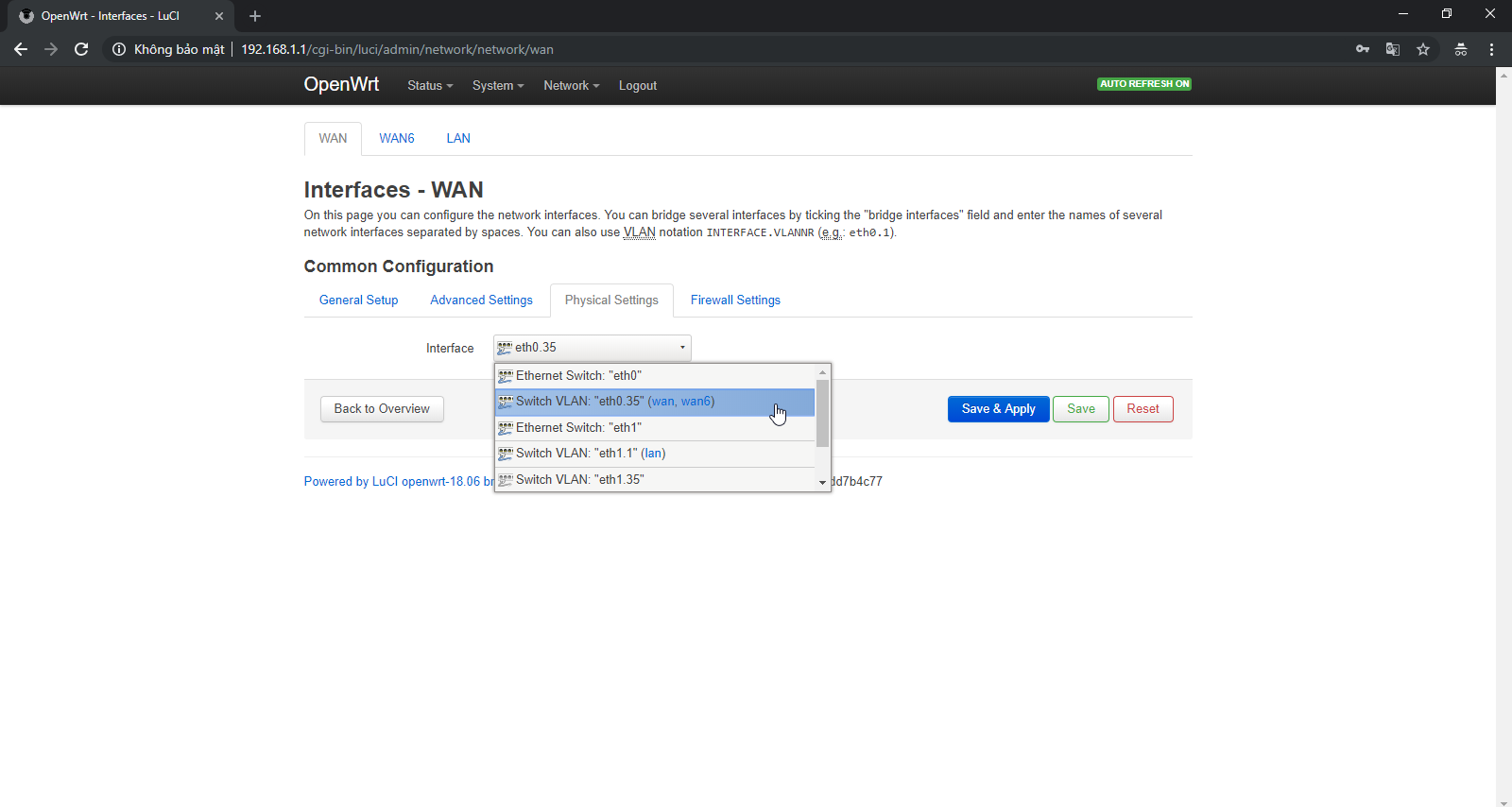The image size is (1512, 807).
Task: Open the Powered by LuCI openwrt-18.06 link
Action: pyautogui.click(x=399, y=482)
